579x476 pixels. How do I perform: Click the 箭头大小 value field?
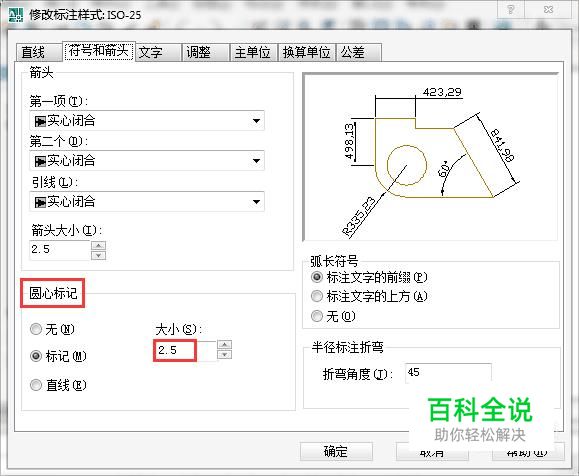click(x=60, y=250)
